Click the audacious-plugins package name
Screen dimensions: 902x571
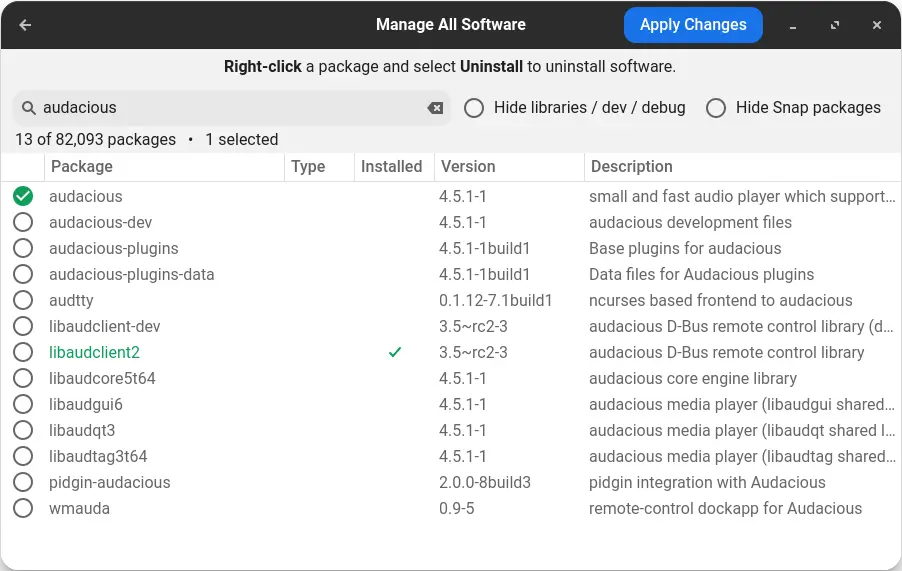click(114, 248)
